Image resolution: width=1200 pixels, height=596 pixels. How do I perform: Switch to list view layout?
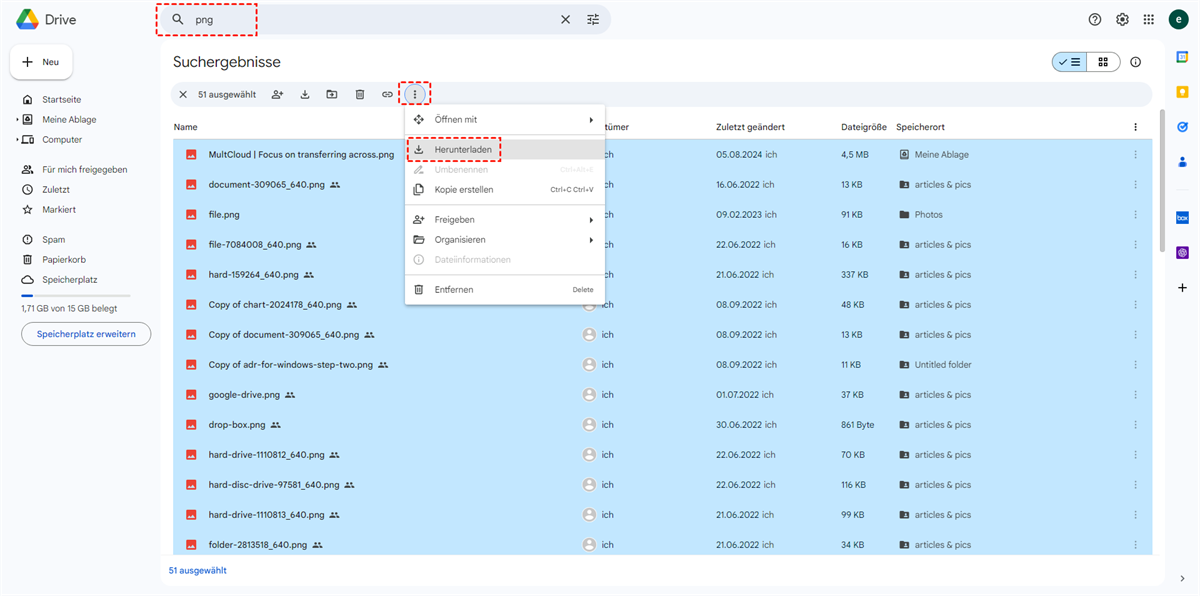click(1069, 62)
